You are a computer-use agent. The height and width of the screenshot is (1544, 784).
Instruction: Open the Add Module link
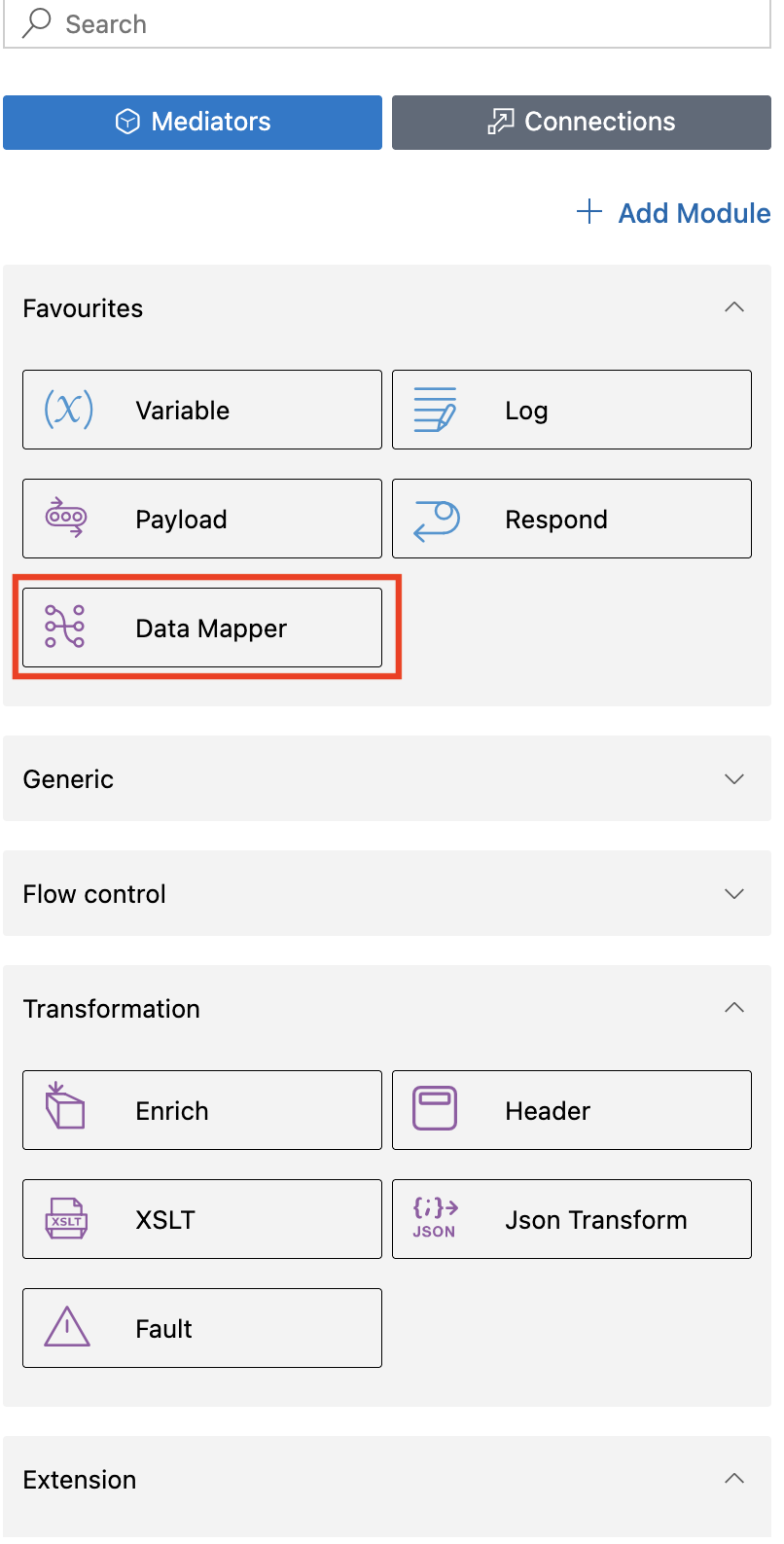coord(673,213)
